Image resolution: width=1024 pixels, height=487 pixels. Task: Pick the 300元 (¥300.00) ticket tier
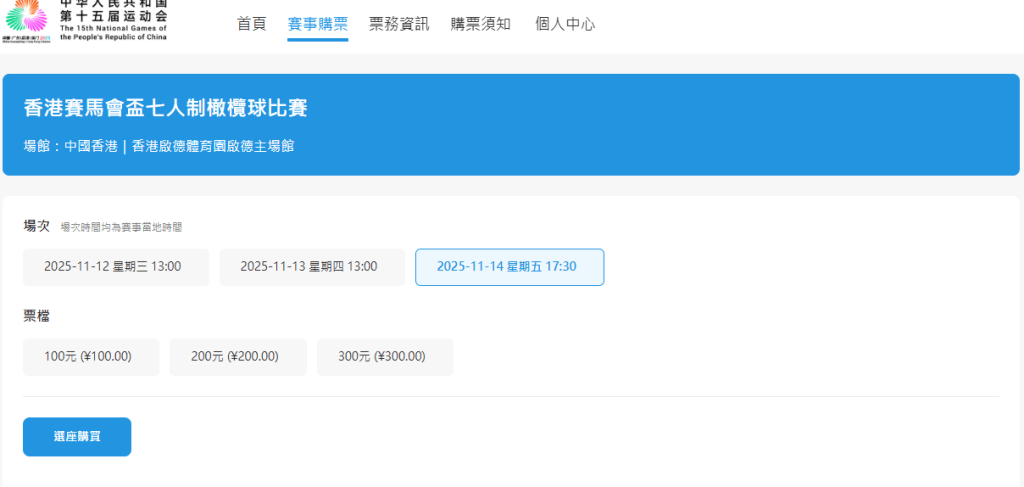click(x=385, y=357)
